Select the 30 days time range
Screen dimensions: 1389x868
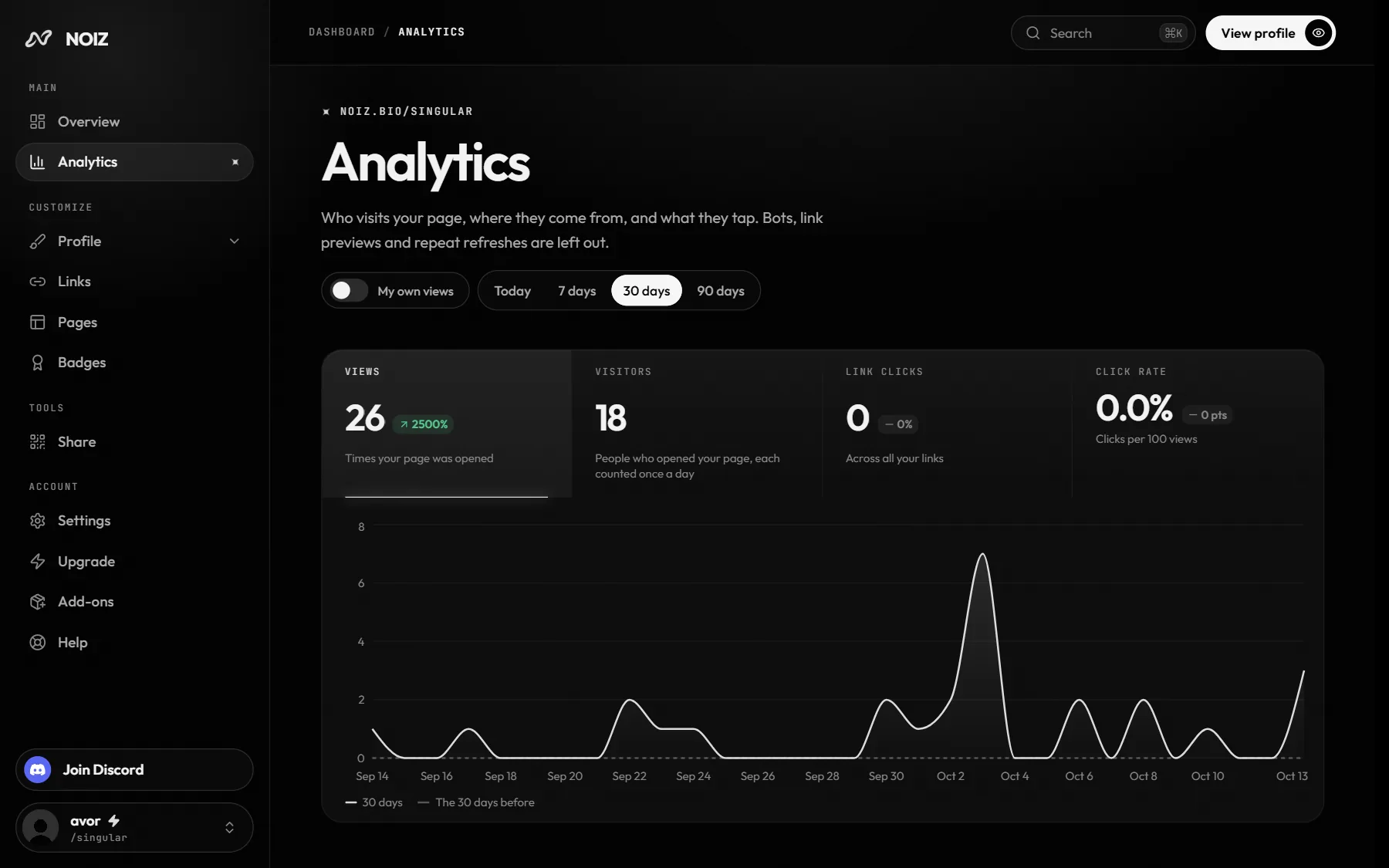tap(647, 291)
